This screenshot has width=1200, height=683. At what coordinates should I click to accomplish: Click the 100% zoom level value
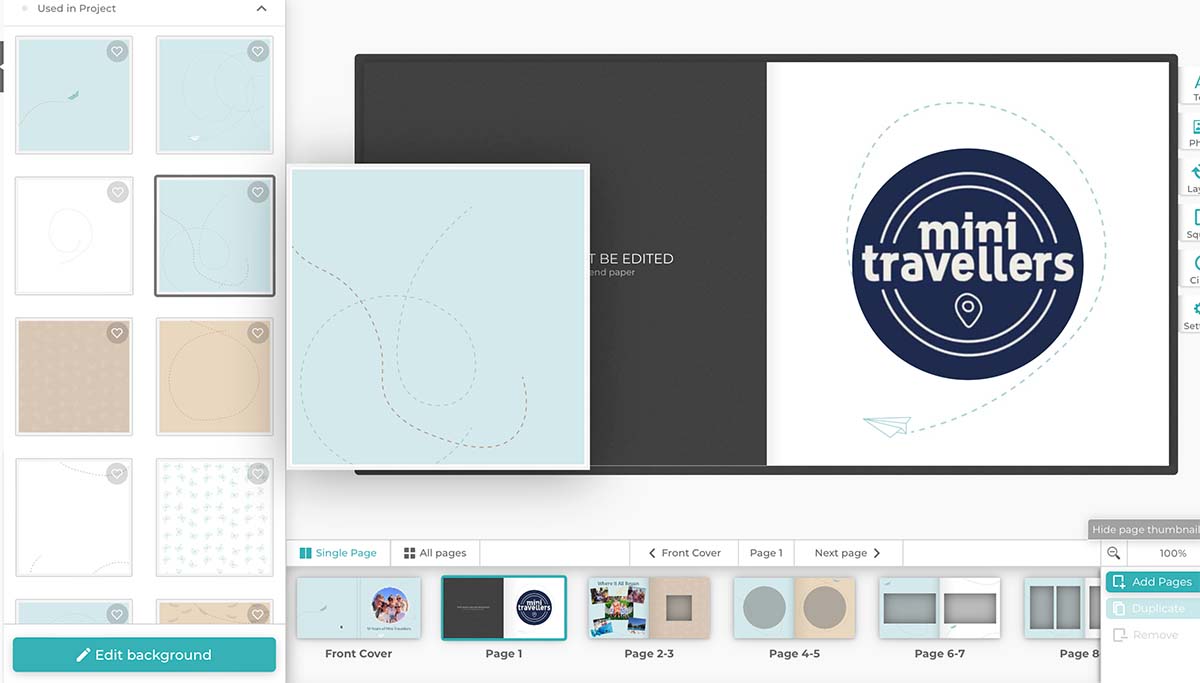(x=1173, y=553)
